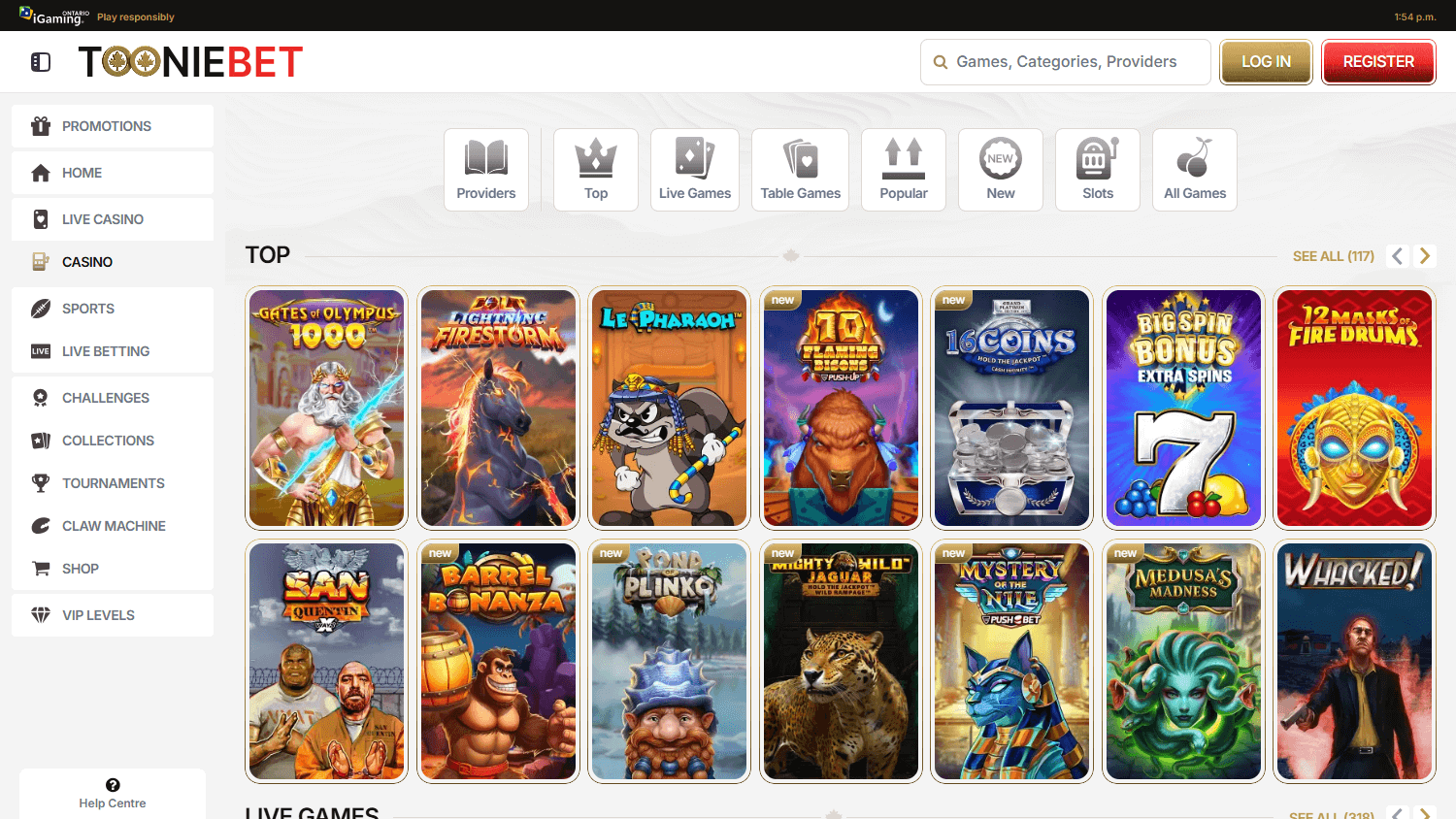
Task: Open Colt Lightning Firestorm game
Action: 499,408
